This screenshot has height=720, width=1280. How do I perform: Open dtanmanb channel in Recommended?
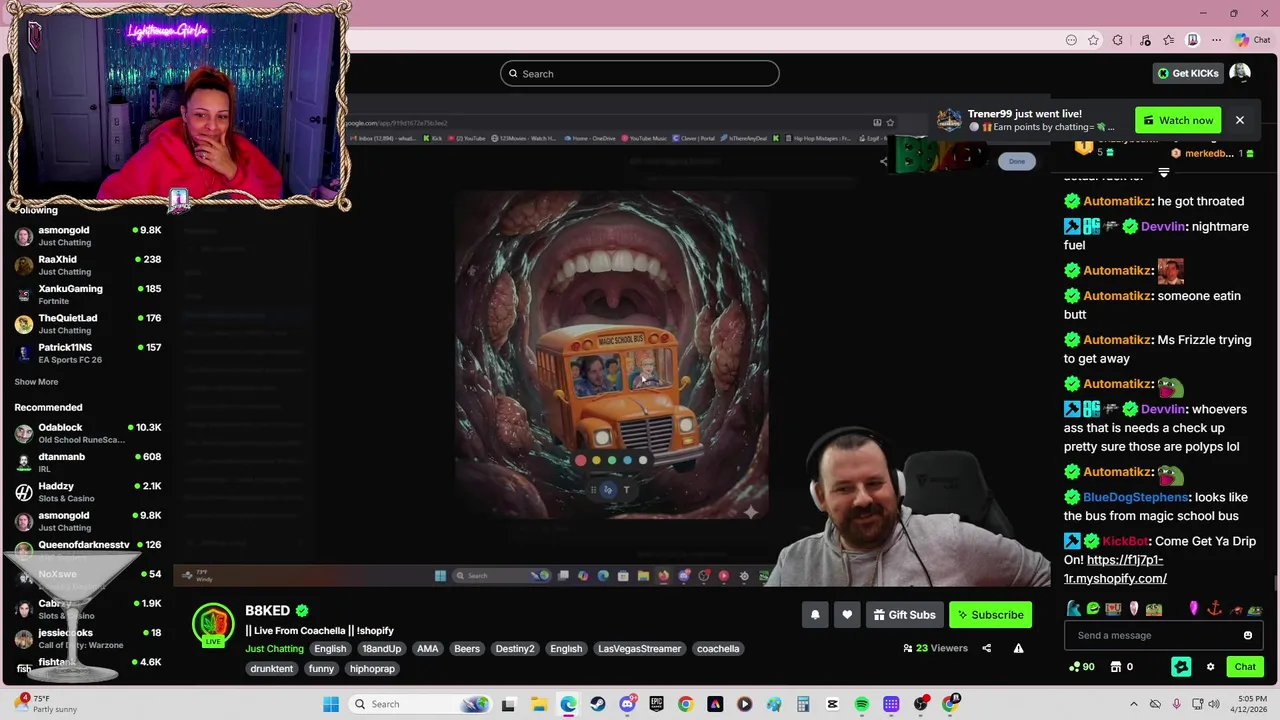click(x=88, y=462)
